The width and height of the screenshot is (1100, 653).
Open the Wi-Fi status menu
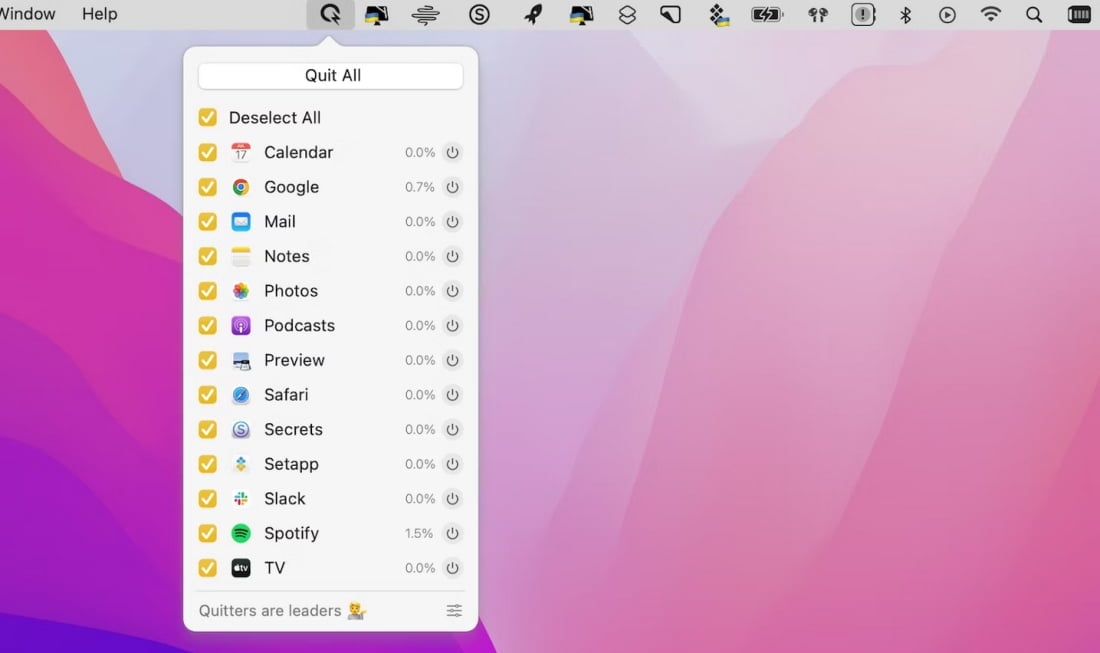(x=991, y=14)
